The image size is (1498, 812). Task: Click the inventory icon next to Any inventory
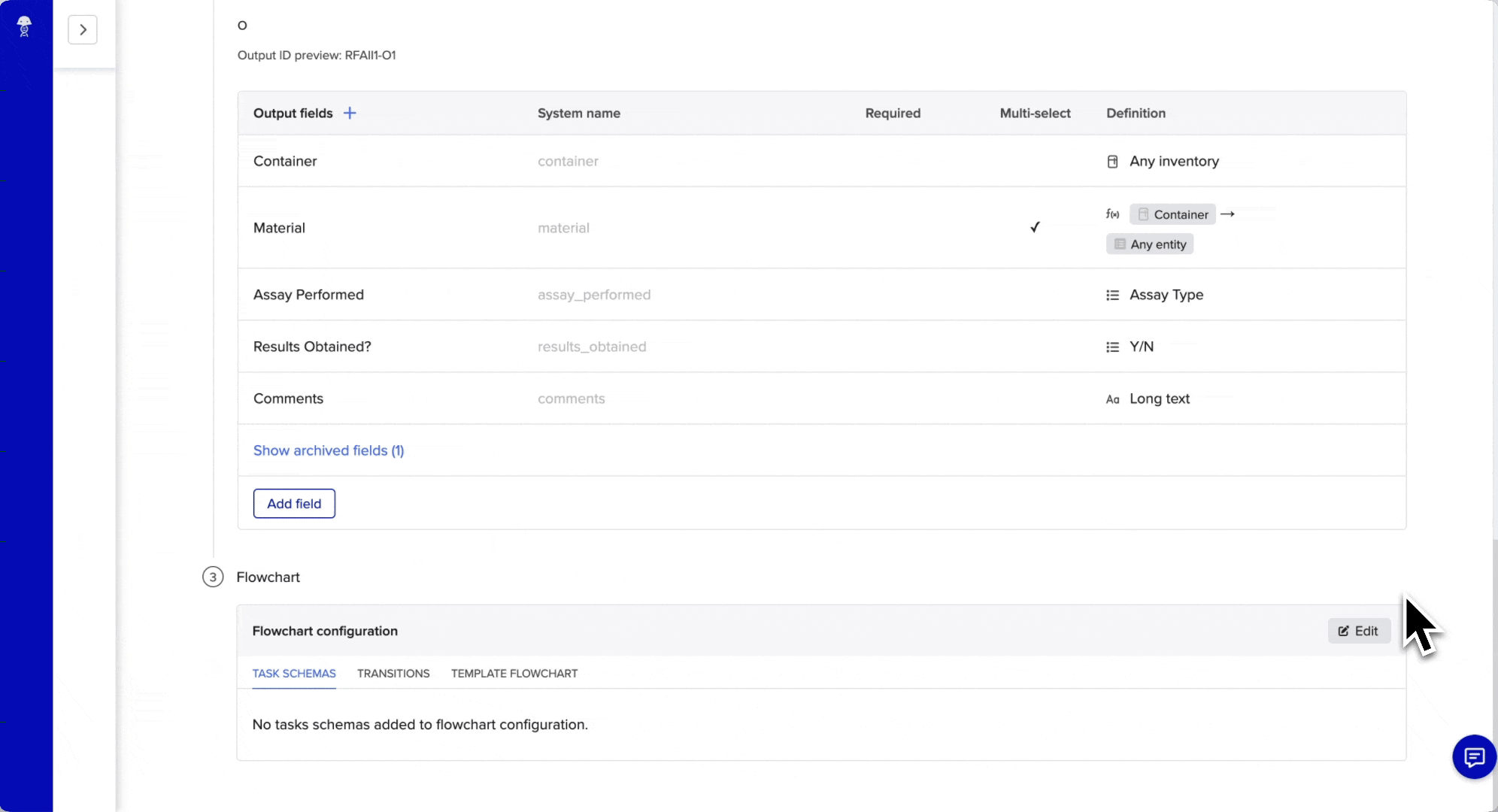point(1113,162)
